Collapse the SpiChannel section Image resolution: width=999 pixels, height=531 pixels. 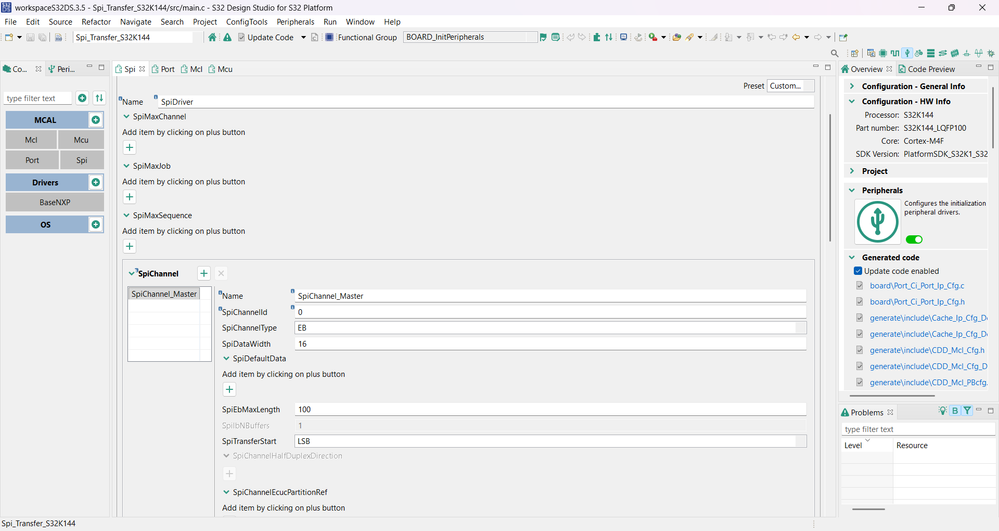tap(131, 273)
